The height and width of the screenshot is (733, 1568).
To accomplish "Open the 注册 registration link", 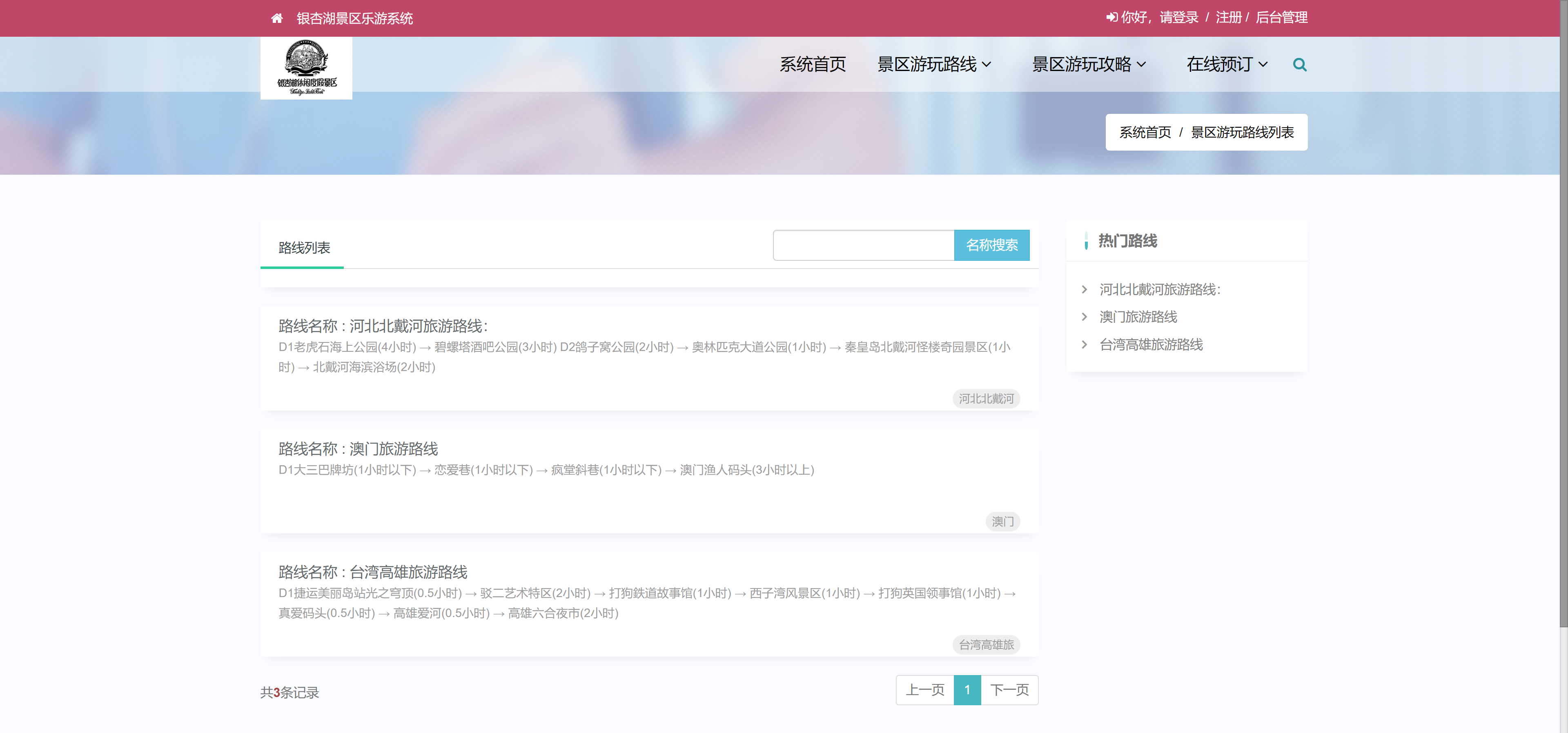I will (1227, 17).
